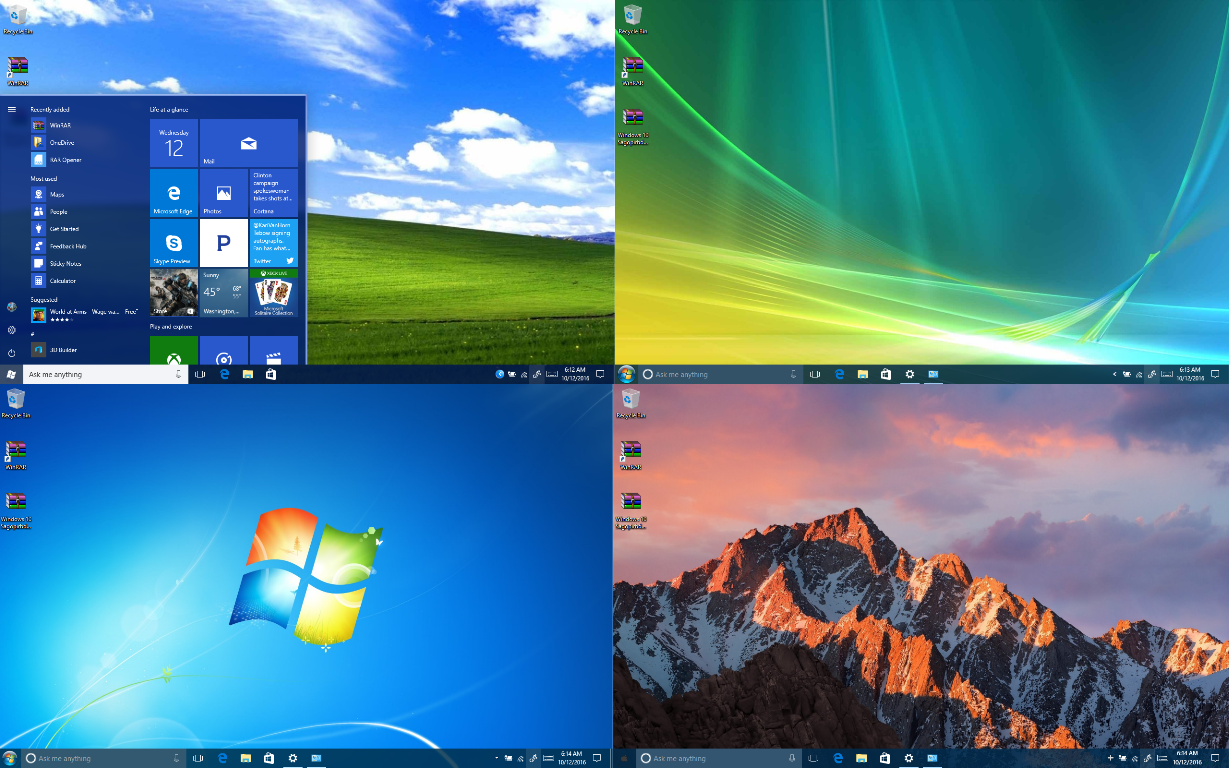This screenshot has width=1229, height=768.
Task: Show hidden tray icons on Windows 7 taskbar
Action: (496, 758)
